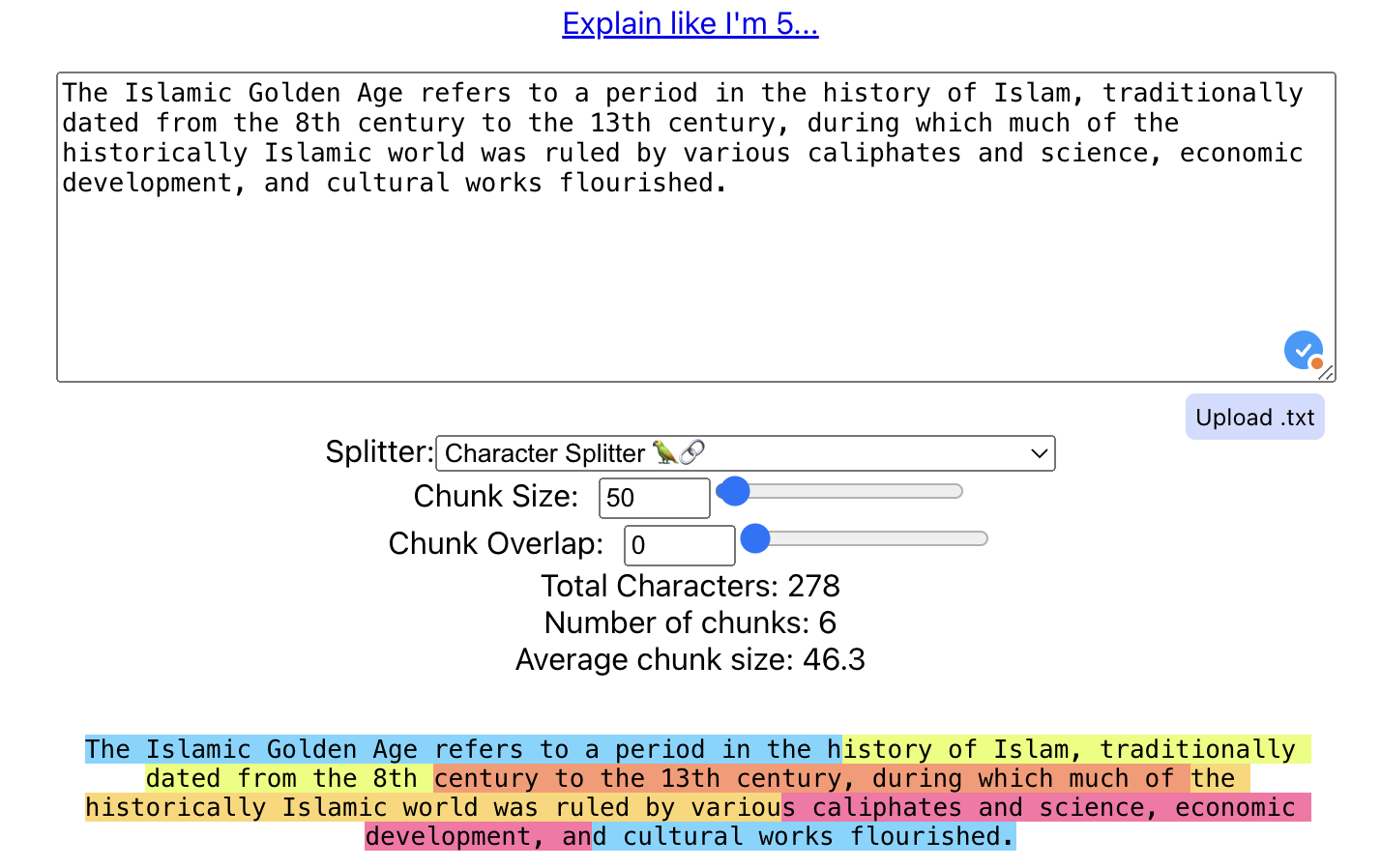Screen dimensions: 1381x868
Task: Click the 'Number of chunks: 6' label
Action: coord(690,622)
